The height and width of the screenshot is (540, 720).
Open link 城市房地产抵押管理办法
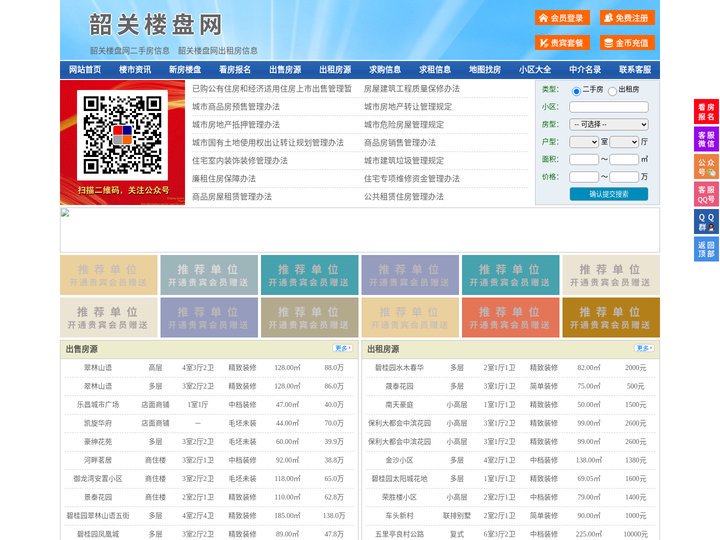pyautogui.click(x=236, y=124)
